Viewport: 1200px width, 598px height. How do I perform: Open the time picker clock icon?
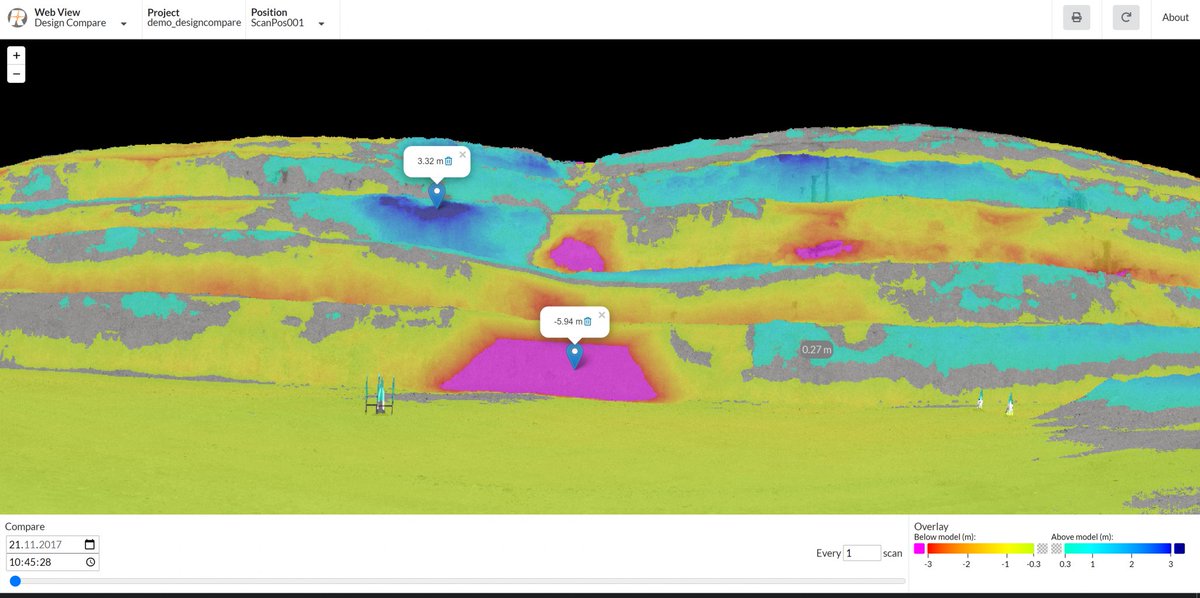[89, 561]
